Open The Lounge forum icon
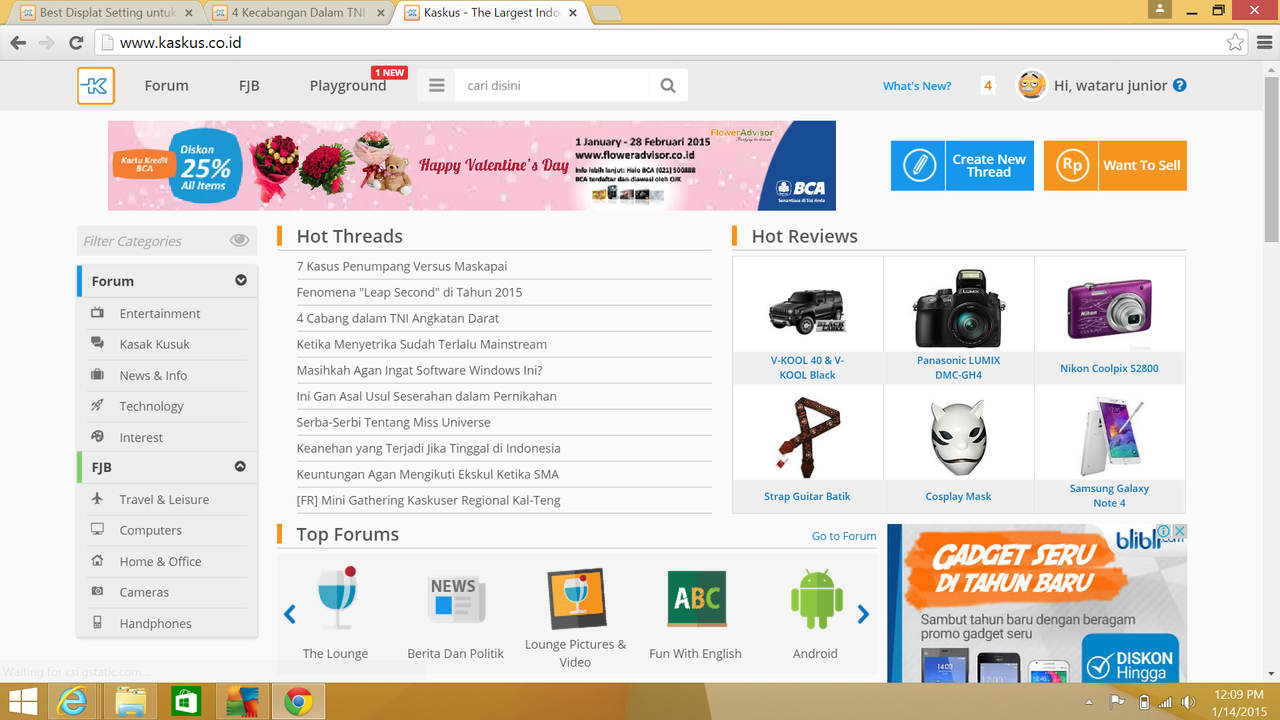The width and height of the screenshot is (1280, 720). (336, 597)
